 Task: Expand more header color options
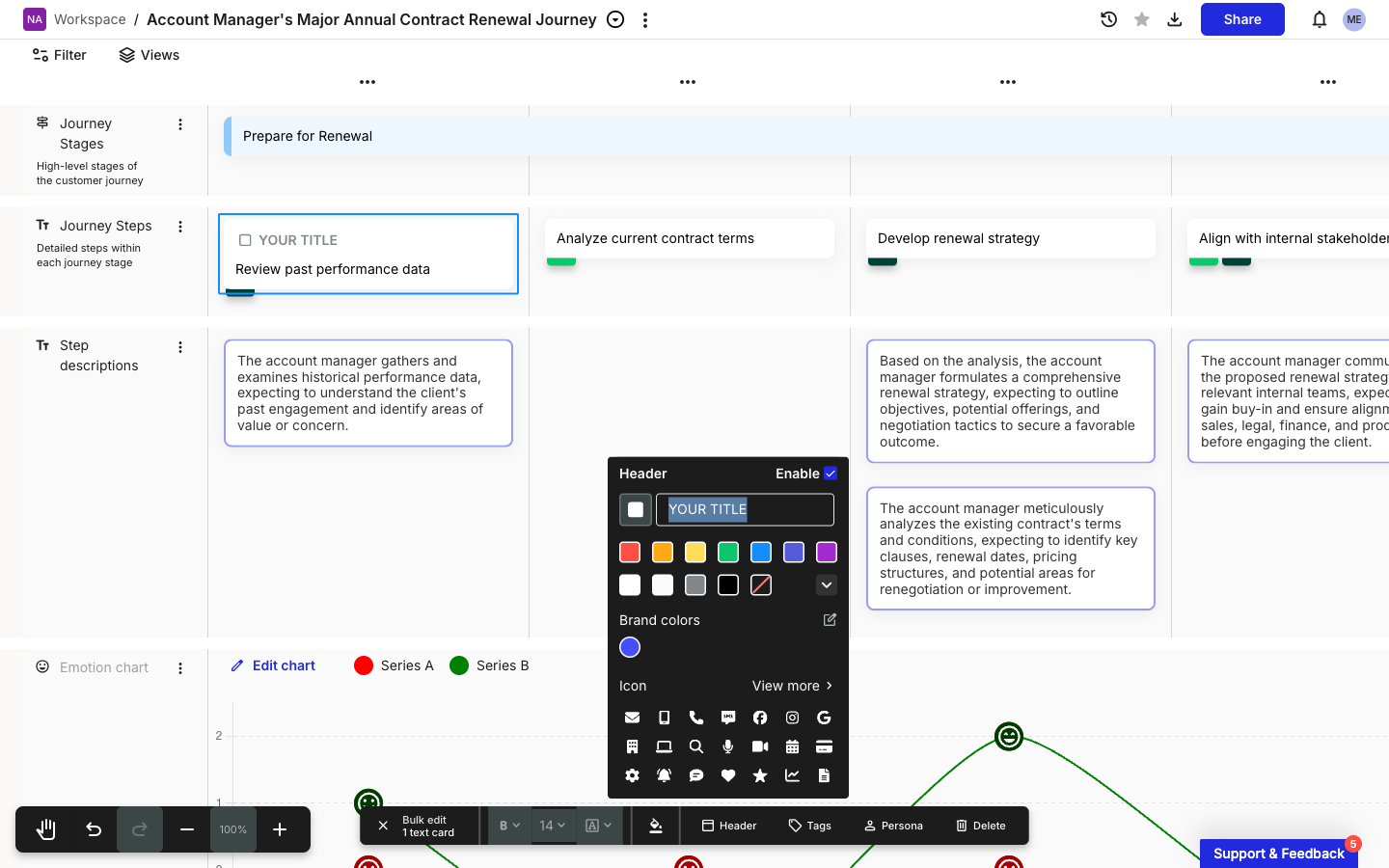pos(827,584)
